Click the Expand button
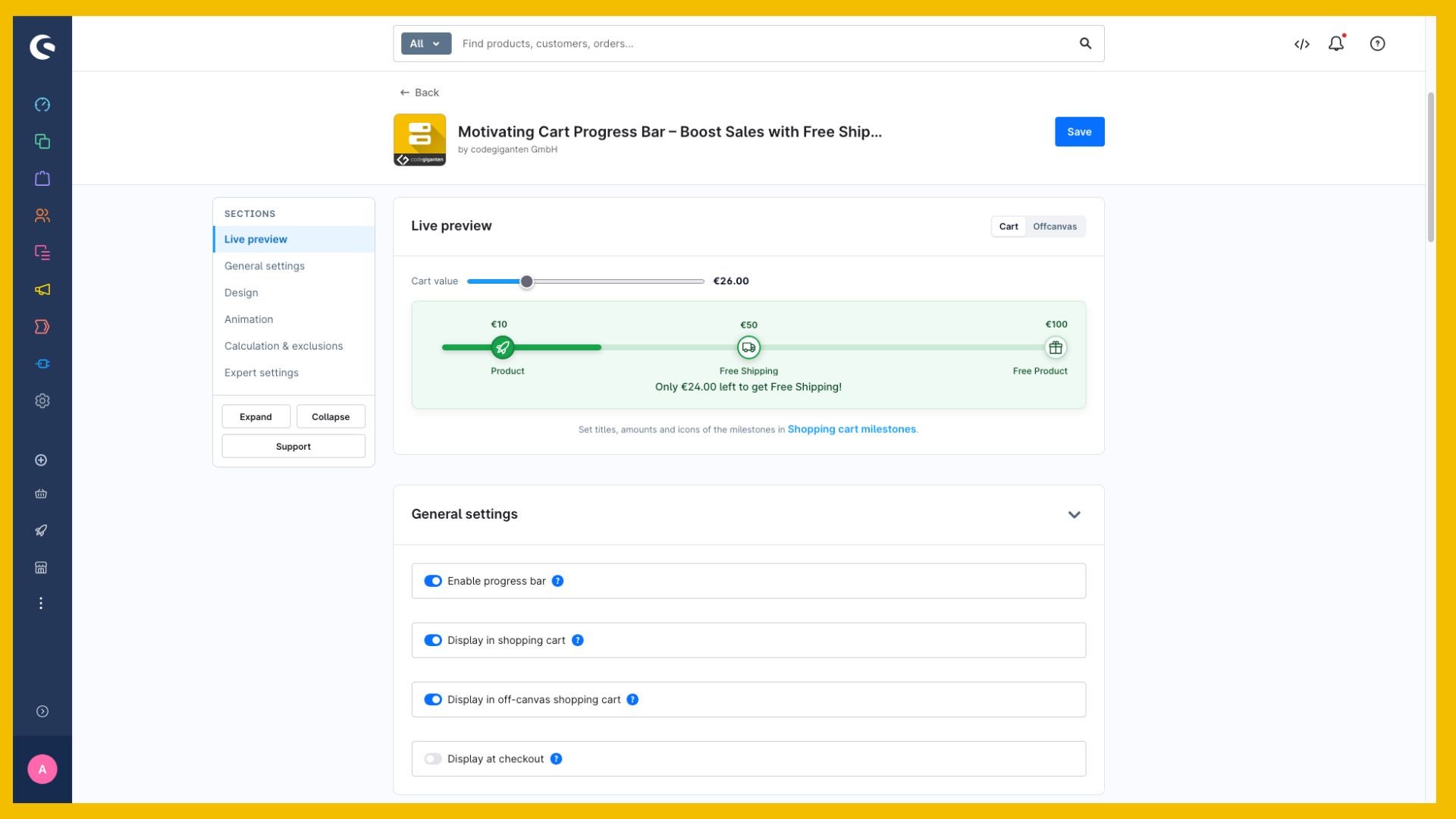The width and height of the screenshot is (1456, 819). click(256, 416)
